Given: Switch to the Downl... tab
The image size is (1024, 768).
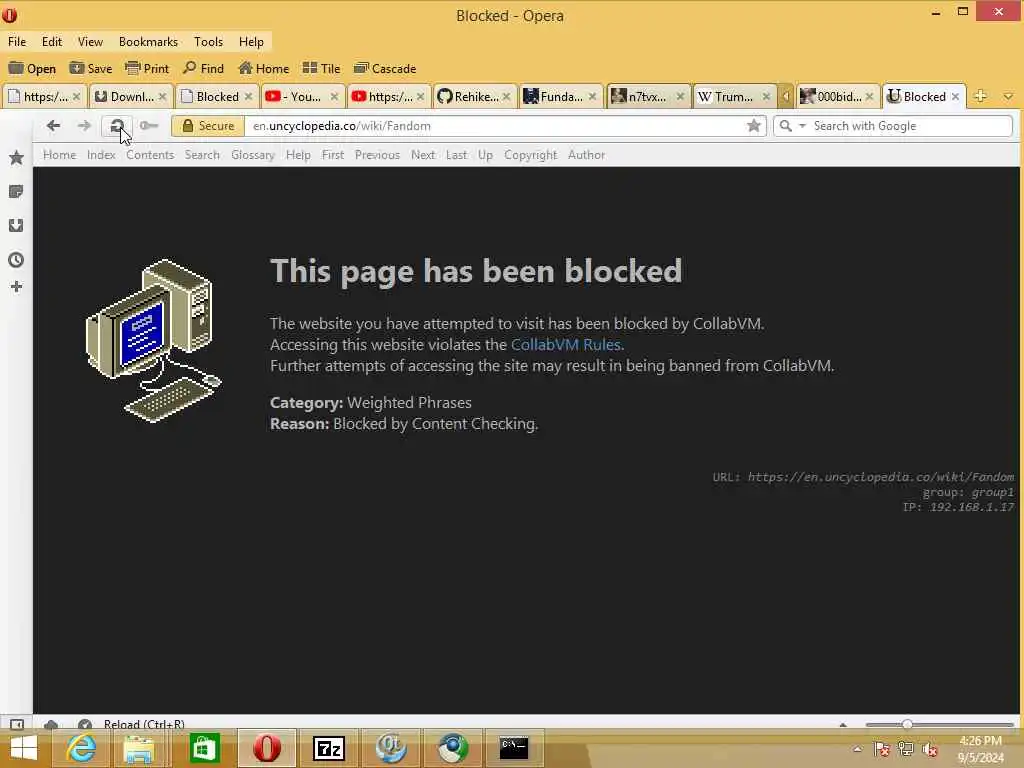Looking at the screenshot, I should point(131,97).
